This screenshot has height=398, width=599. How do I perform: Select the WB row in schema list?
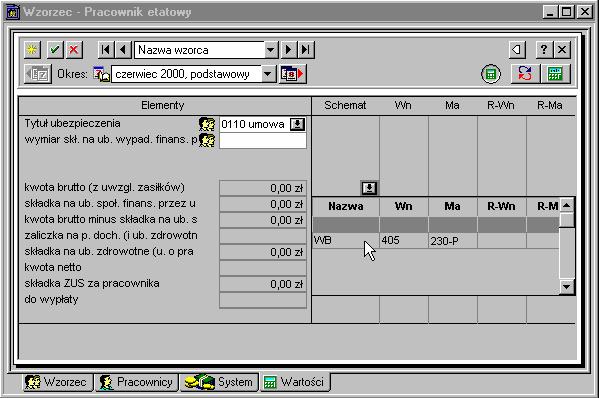[435, 241]
